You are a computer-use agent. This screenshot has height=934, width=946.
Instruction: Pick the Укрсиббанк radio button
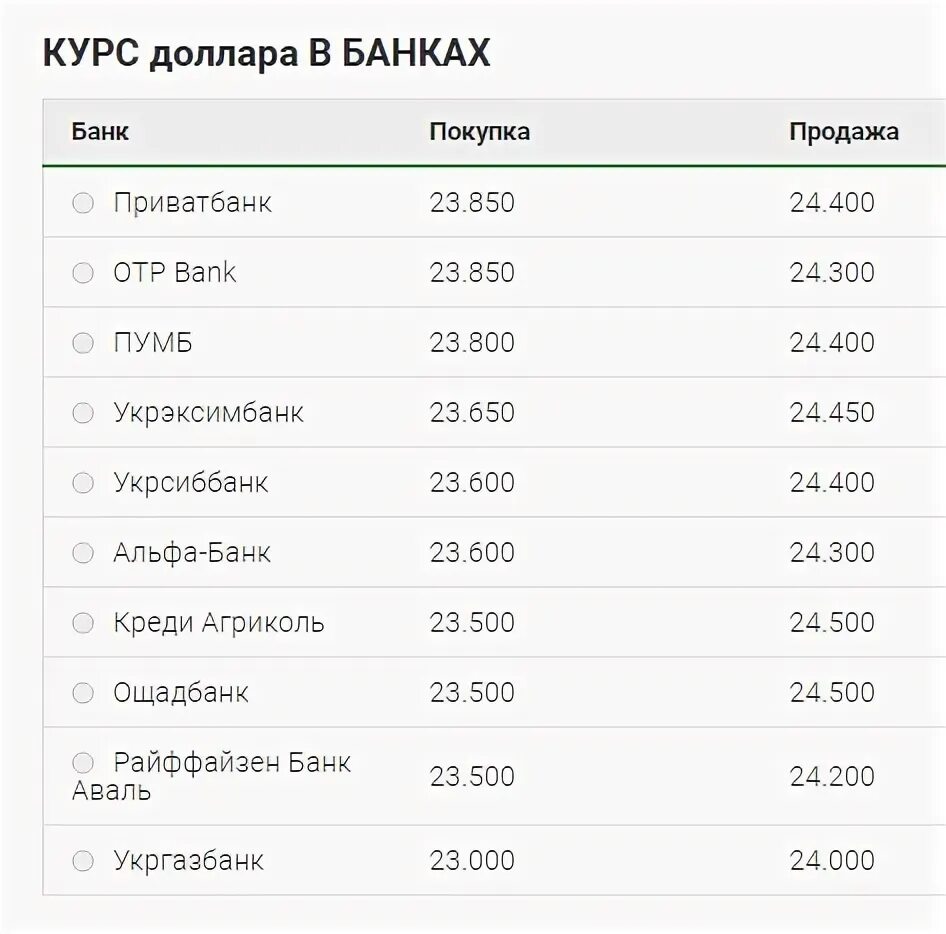[x=83, y=483]
